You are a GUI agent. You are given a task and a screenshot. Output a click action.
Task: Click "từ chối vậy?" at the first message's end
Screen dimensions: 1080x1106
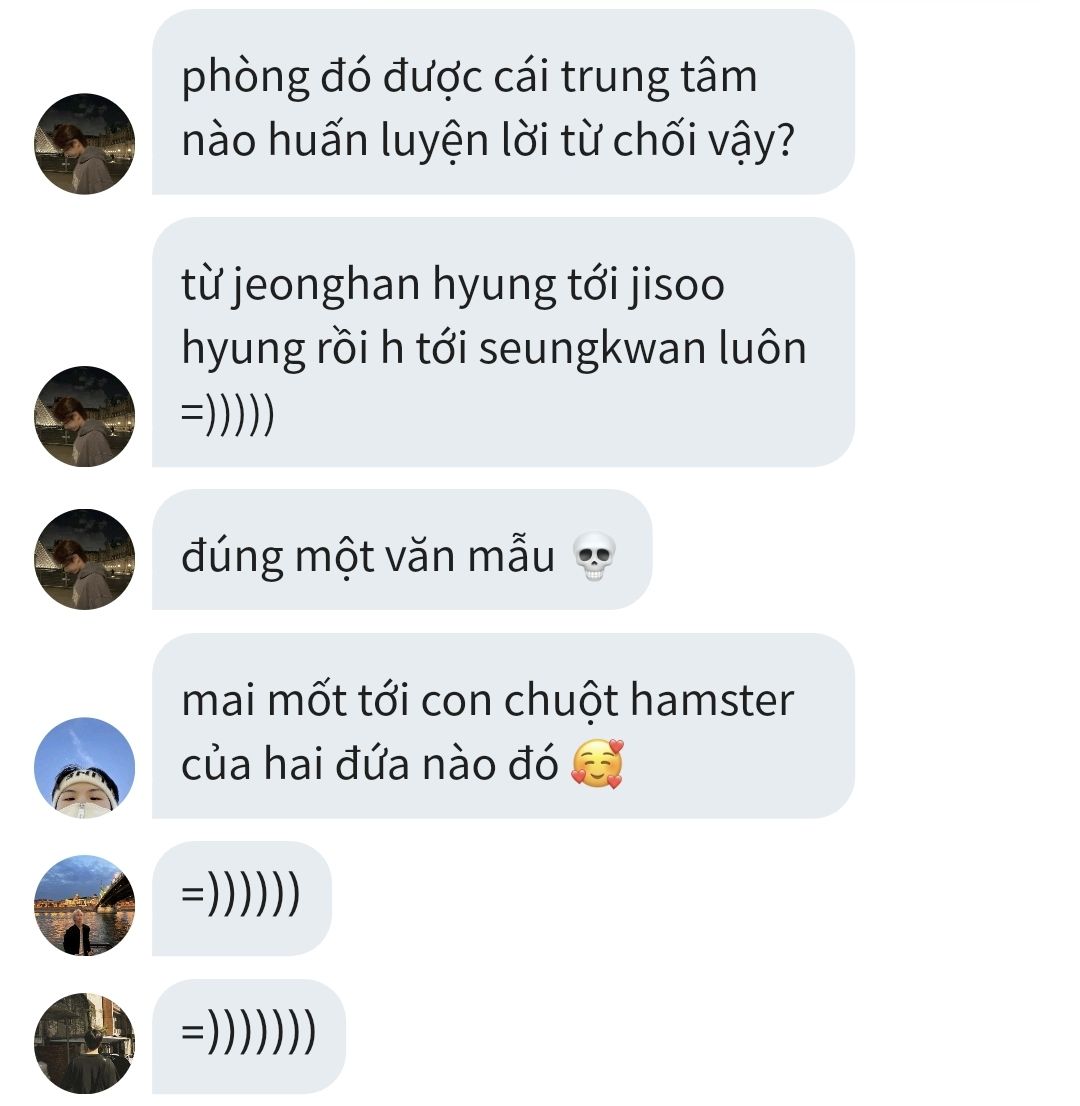678,140
